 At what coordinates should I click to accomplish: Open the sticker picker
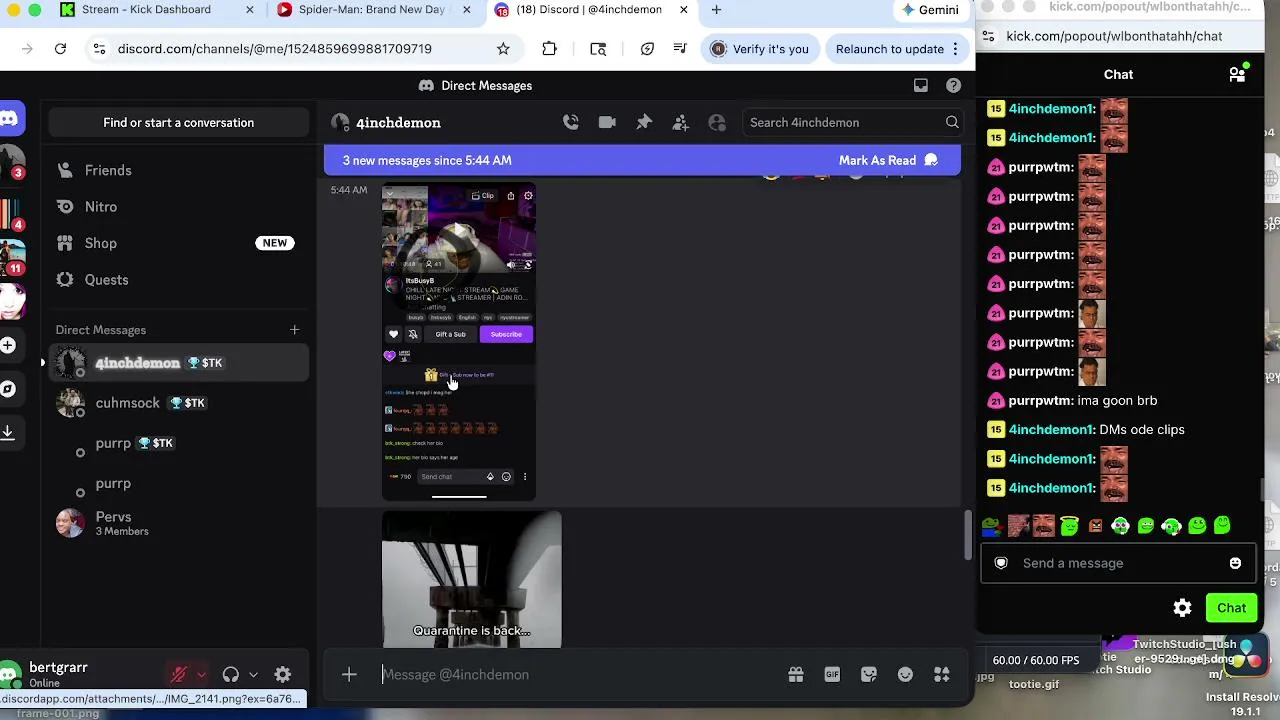(x=869, y=675)
